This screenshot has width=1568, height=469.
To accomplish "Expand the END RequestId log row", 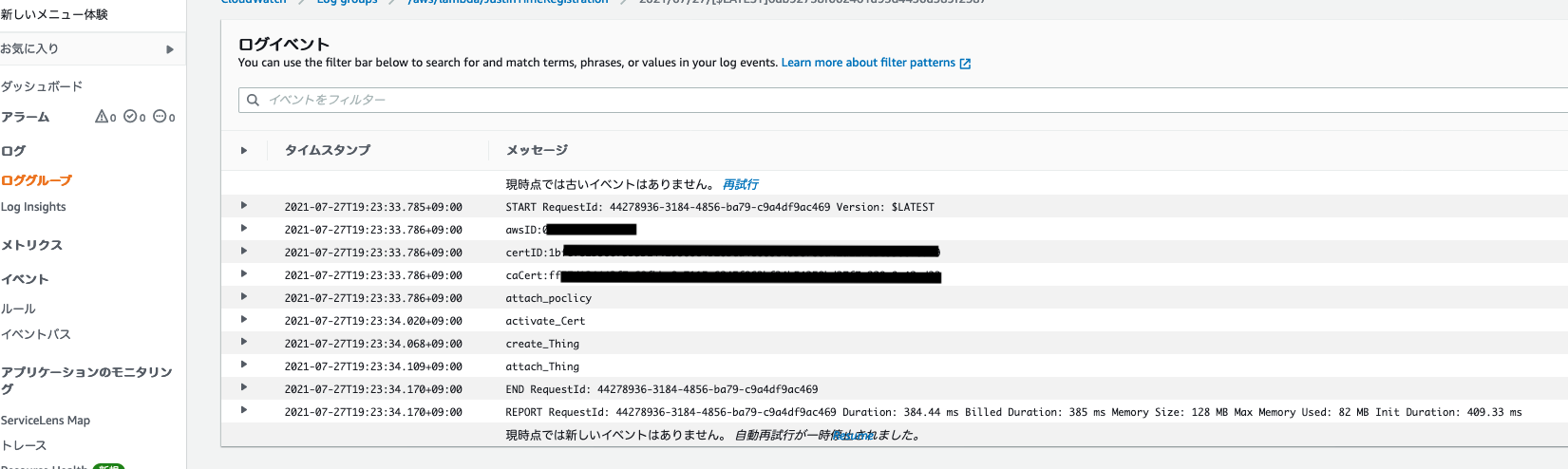I will (244, 387).
